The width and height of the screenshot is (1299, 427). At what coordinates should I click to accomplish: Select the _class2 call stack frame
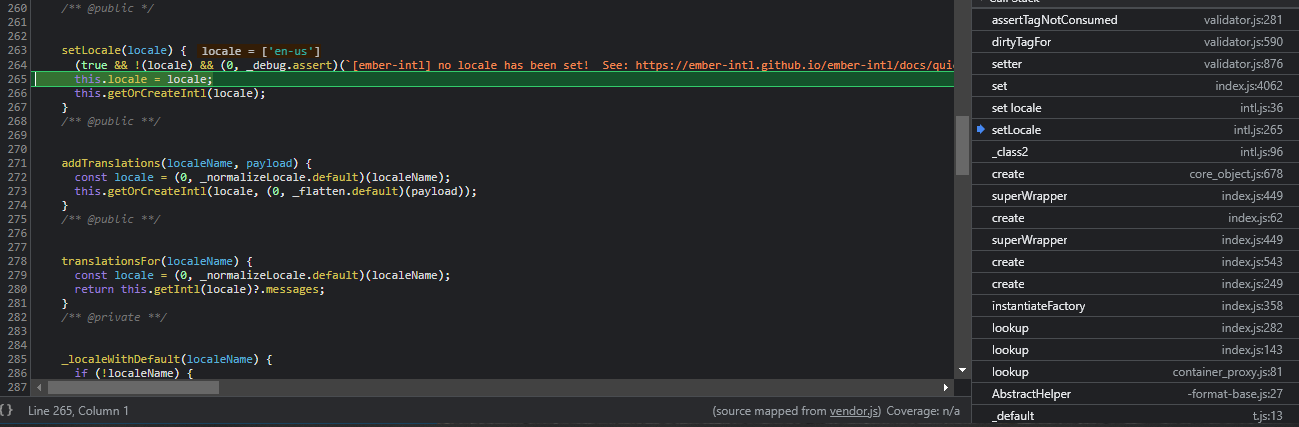pos(1134,152)
